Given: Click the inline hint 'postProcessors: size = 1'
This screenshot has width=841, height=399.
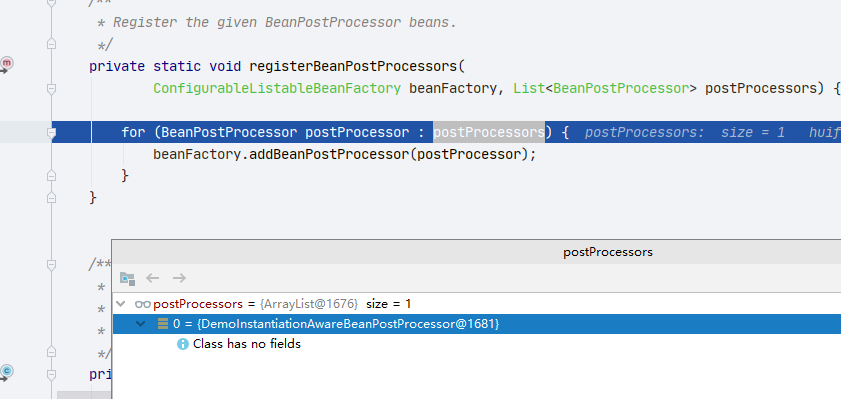Looking at the screenshot, I should coord(685,132).
